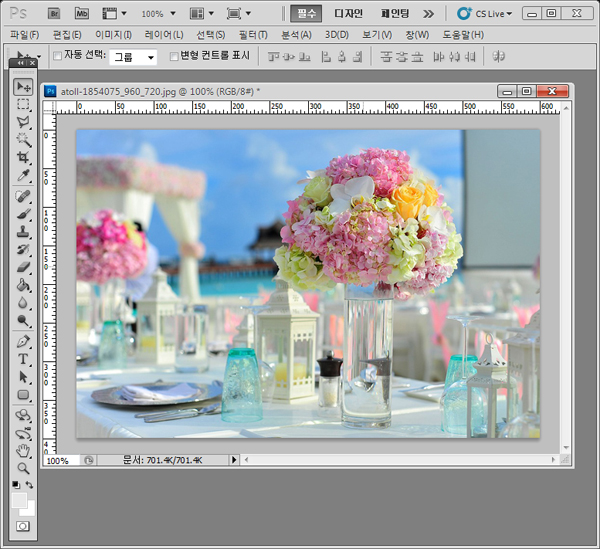600x549 pixels.
Task: Enable the 자동 선택 checkbox
Action: 57,56
